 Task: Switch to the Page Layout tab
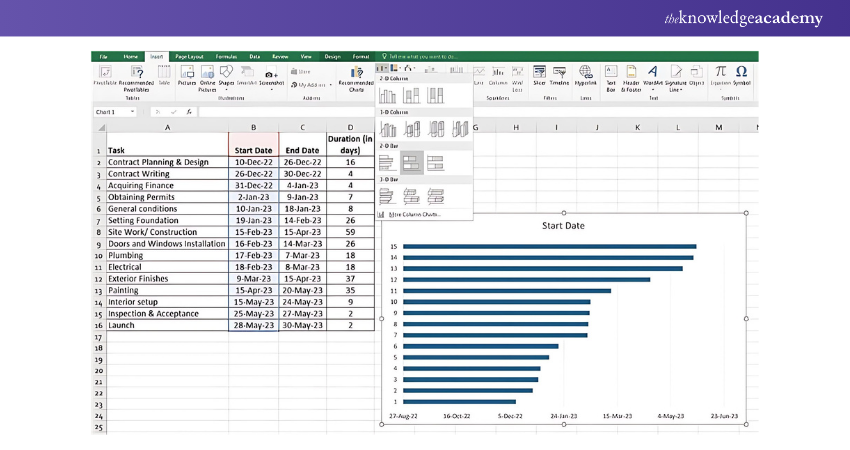click(189, 57)
